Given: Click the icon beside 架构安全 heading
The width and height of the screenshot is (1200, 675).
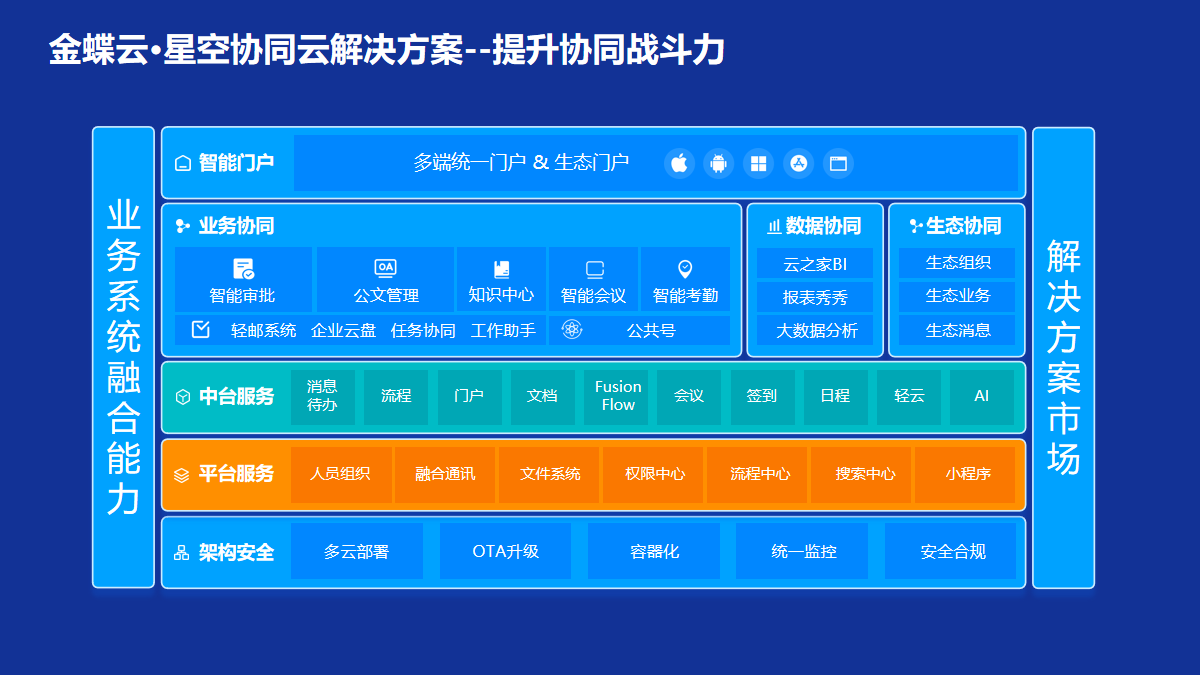Looking at the screenshot, I should [182, 553].
